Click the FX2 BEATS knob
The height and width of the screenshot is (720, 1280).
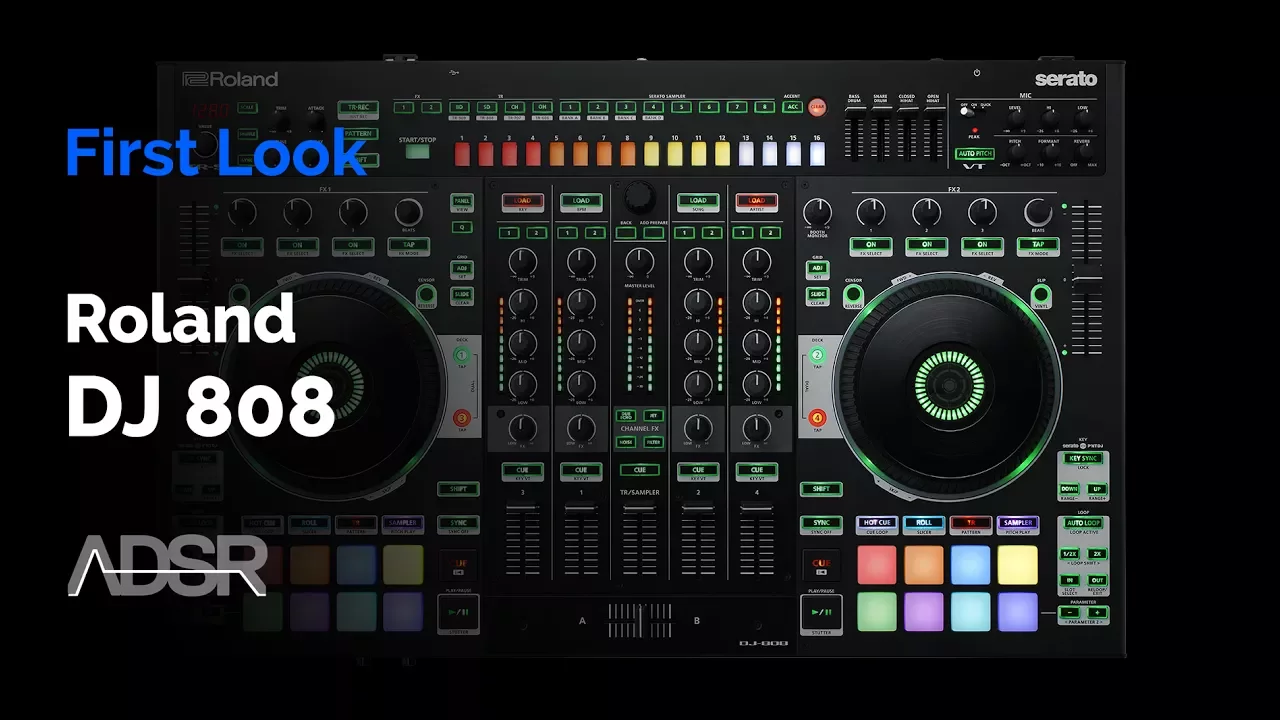(1039, 212)
